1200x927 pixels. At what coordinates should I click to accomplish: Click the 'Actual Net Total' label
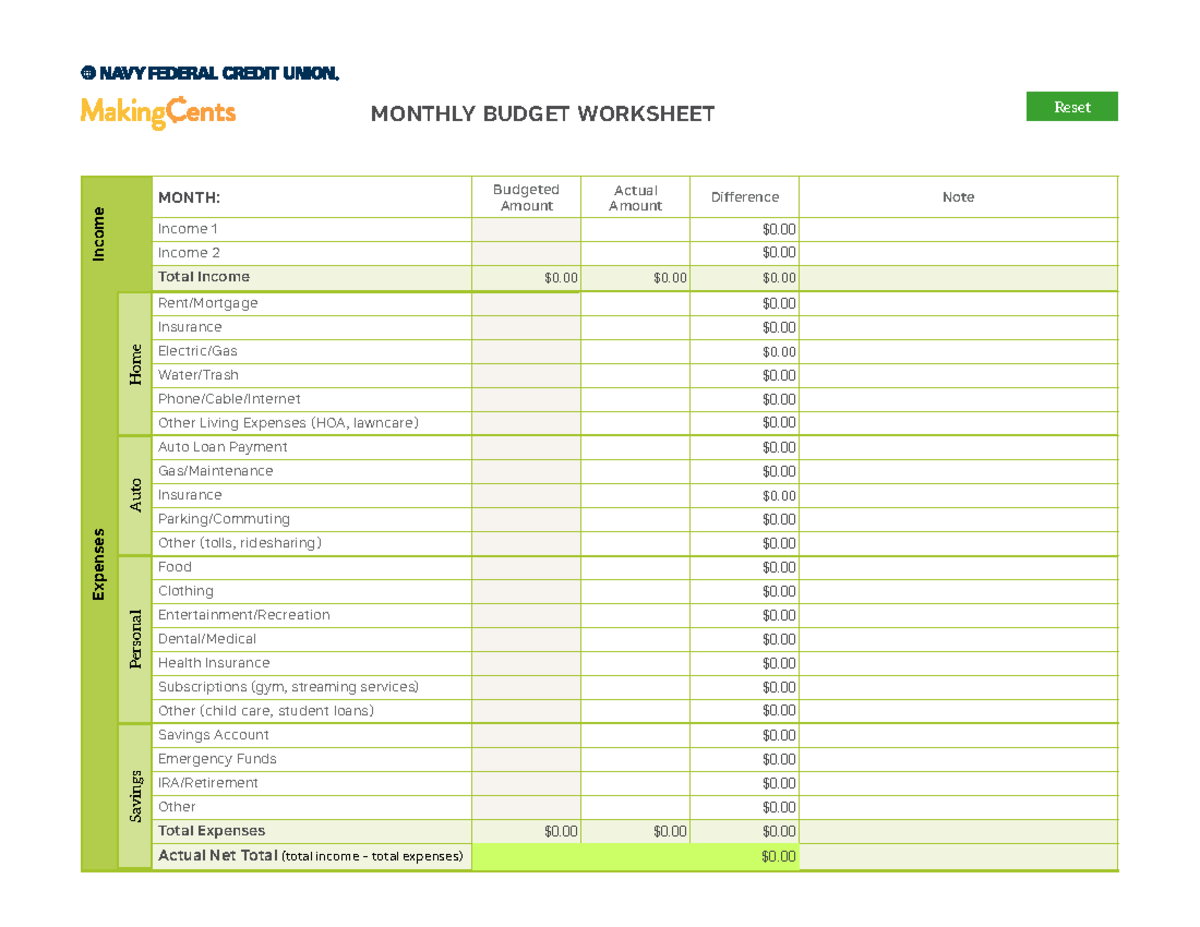[x=218, y=856]
